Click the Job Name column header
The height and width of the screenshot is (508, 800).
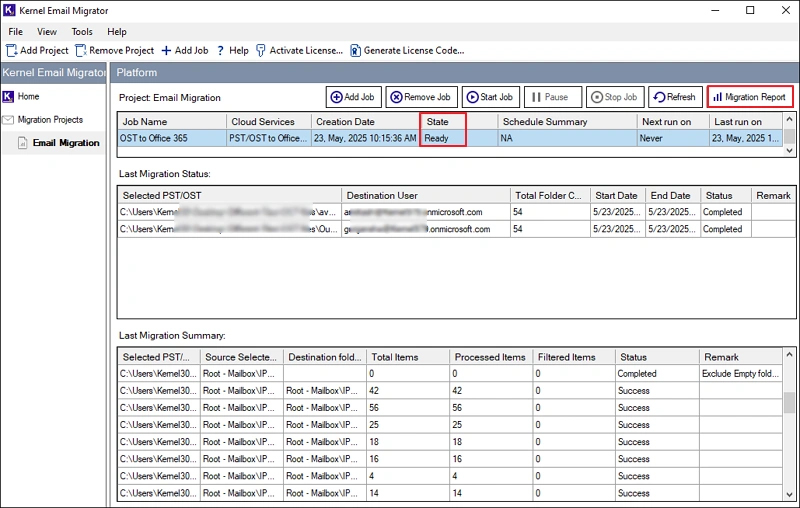[172, 122]
